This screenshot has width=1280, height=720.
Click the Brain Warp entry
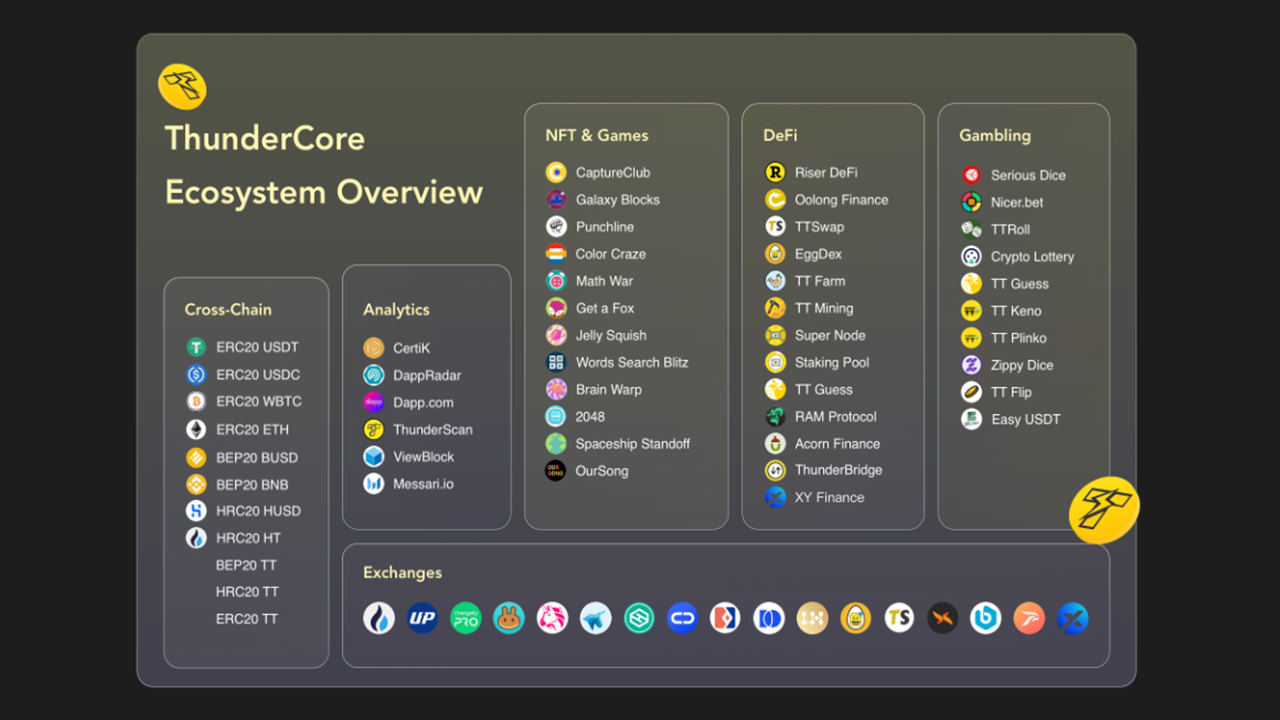pyautogui.click(x=594, y=389)
